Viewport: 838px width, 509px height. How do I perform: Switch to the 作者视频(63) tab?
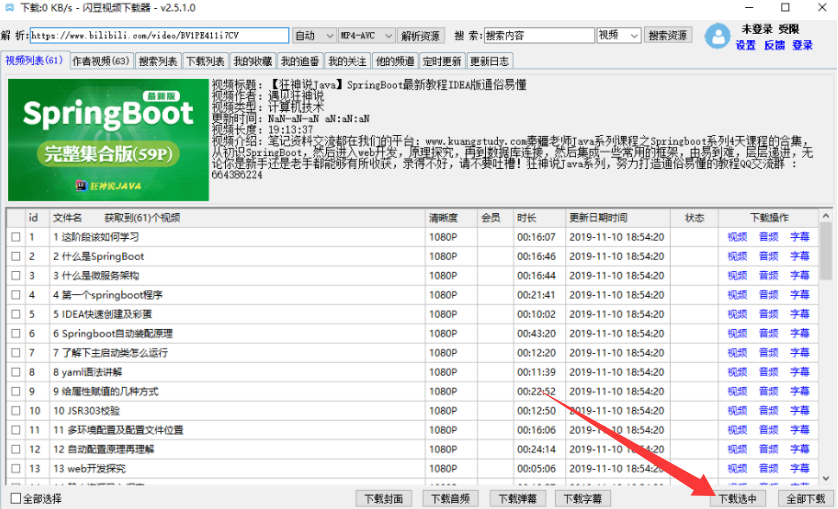click(101, 61)
